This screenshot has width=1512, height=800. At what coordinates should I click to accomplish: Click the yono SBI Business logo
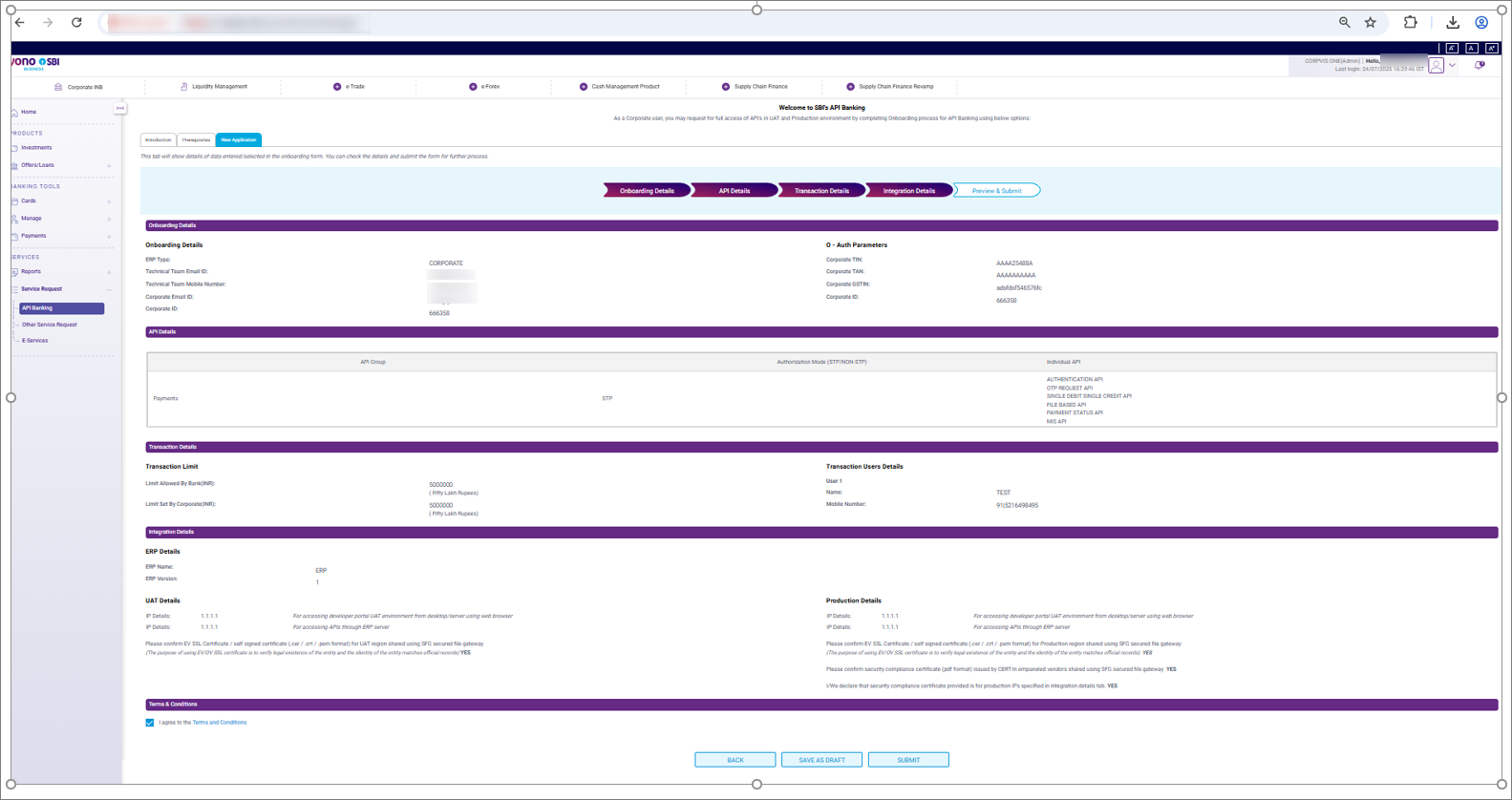point(35,63)
